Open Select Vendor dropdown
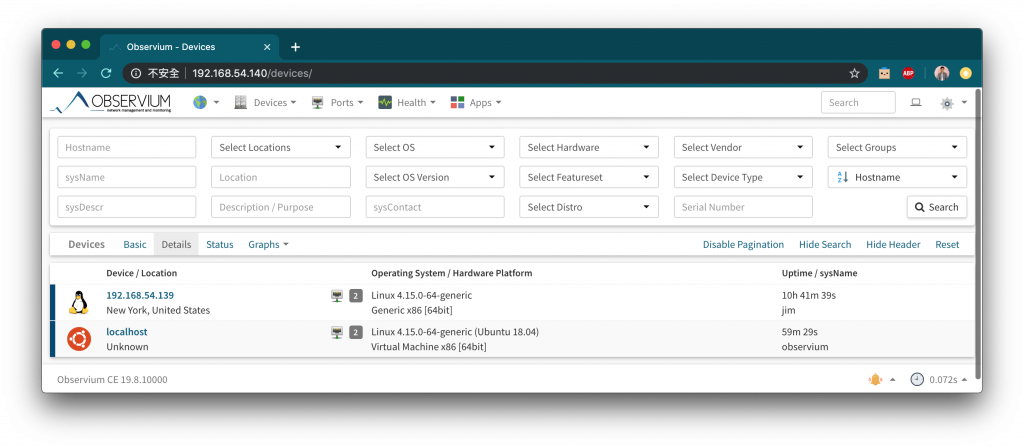 point(743,147)
